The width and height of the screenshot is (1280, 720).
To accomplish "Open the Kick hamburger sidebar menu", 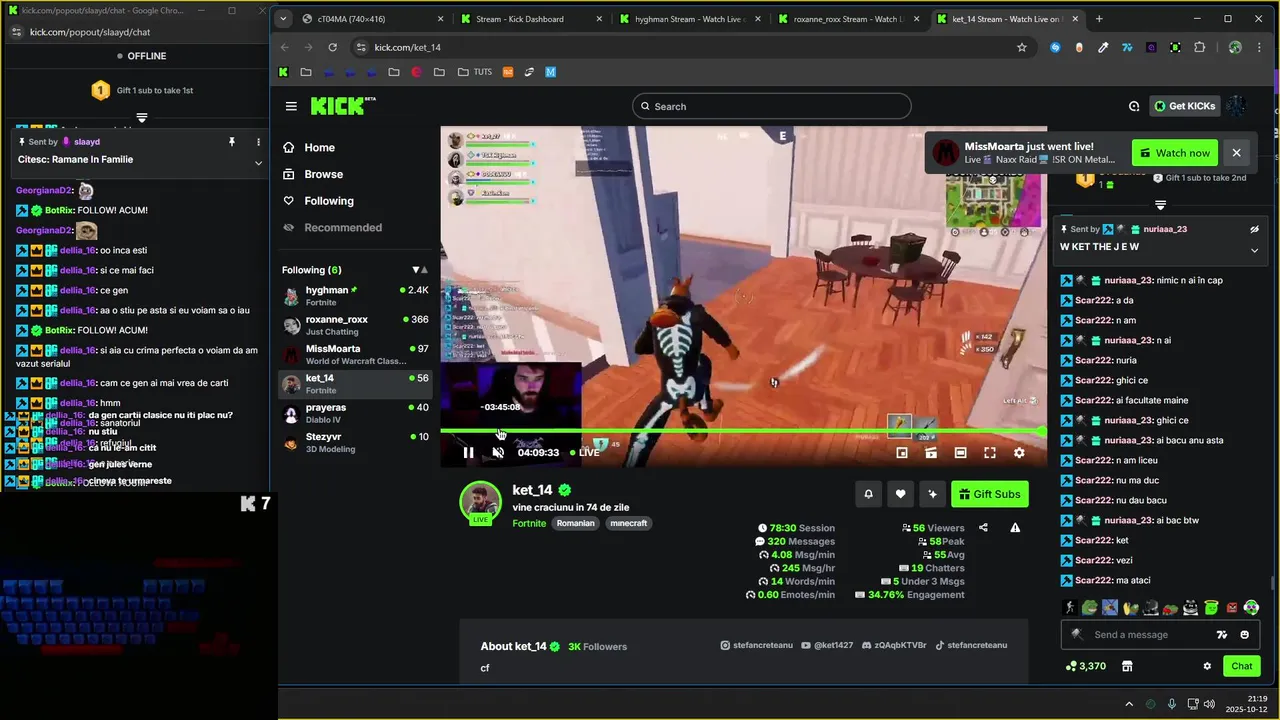I will [x=291, y=106].
